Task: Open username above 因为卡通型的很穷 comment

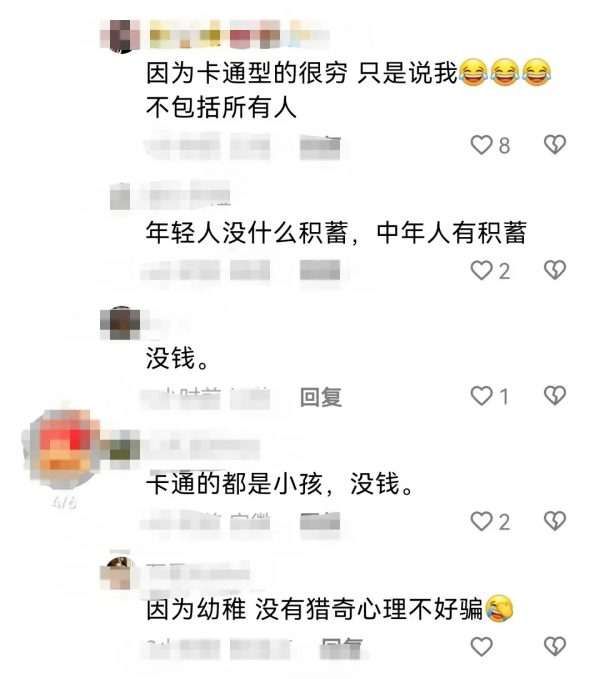Action: (x=239, y=35)
